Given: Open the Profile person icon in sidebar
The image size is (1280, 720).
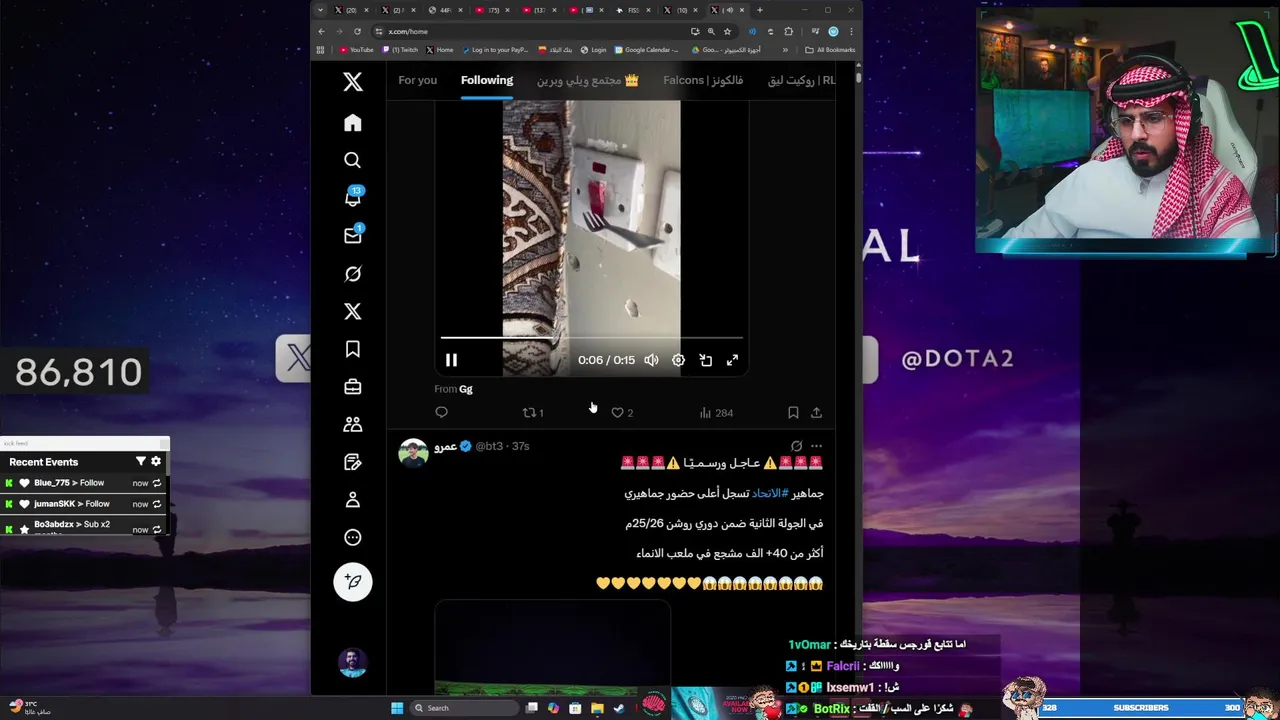Looking at the screenshot, I should click(353, 500).
